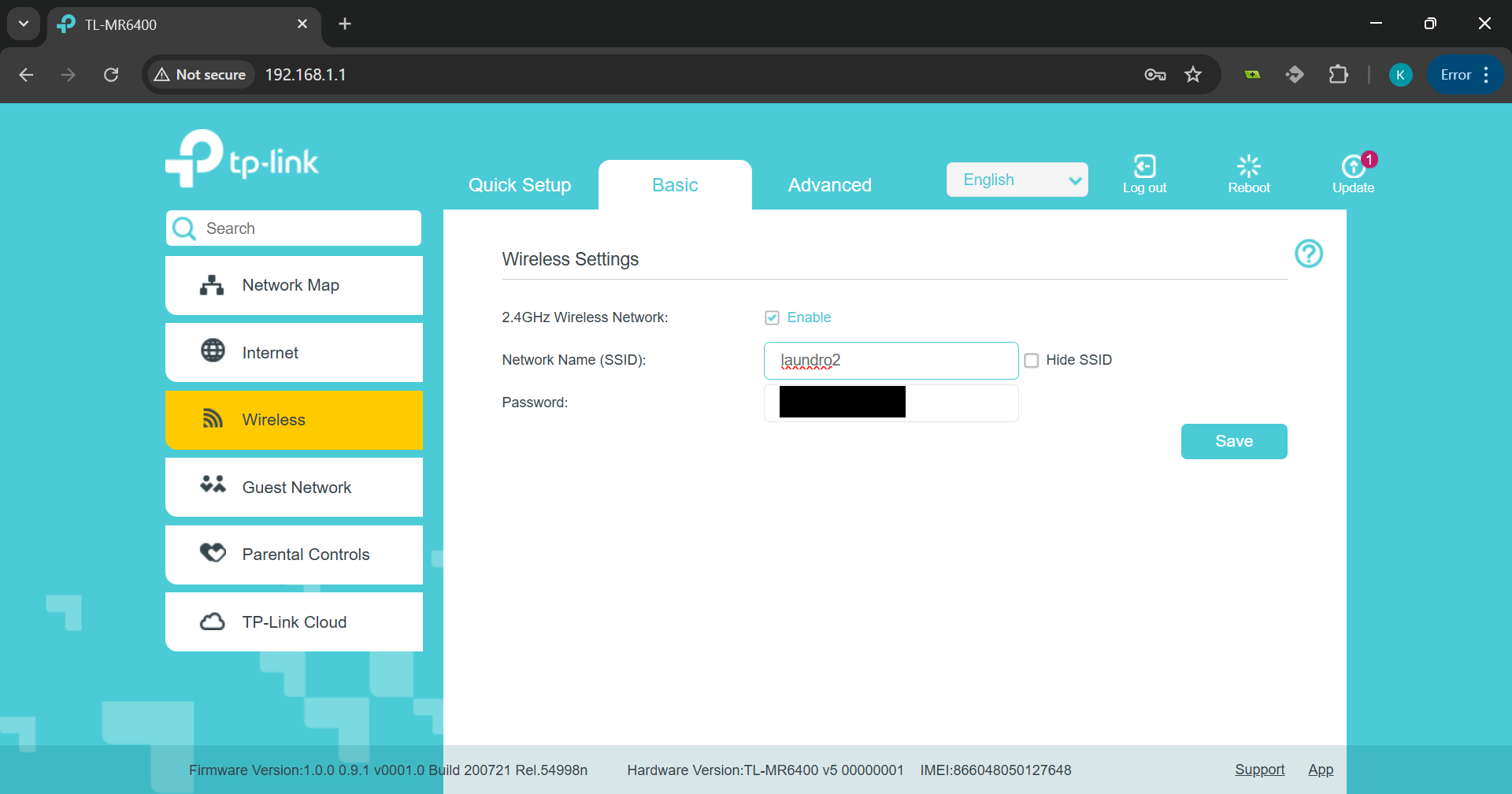The width and height of the screenshot is (1512, 794).
Task: Bookmark this page with star icon
Action: click(x=1193, y=75)
